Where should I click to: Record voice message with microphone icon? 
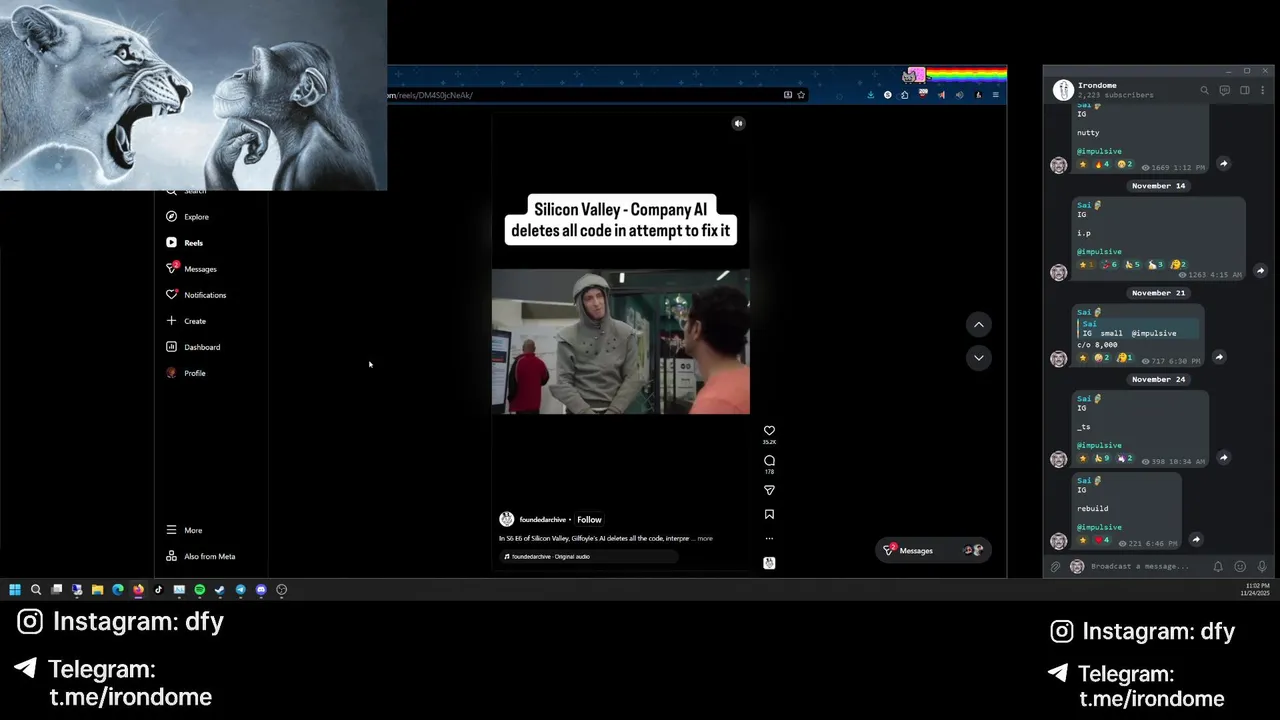(x=1262, y=566)
